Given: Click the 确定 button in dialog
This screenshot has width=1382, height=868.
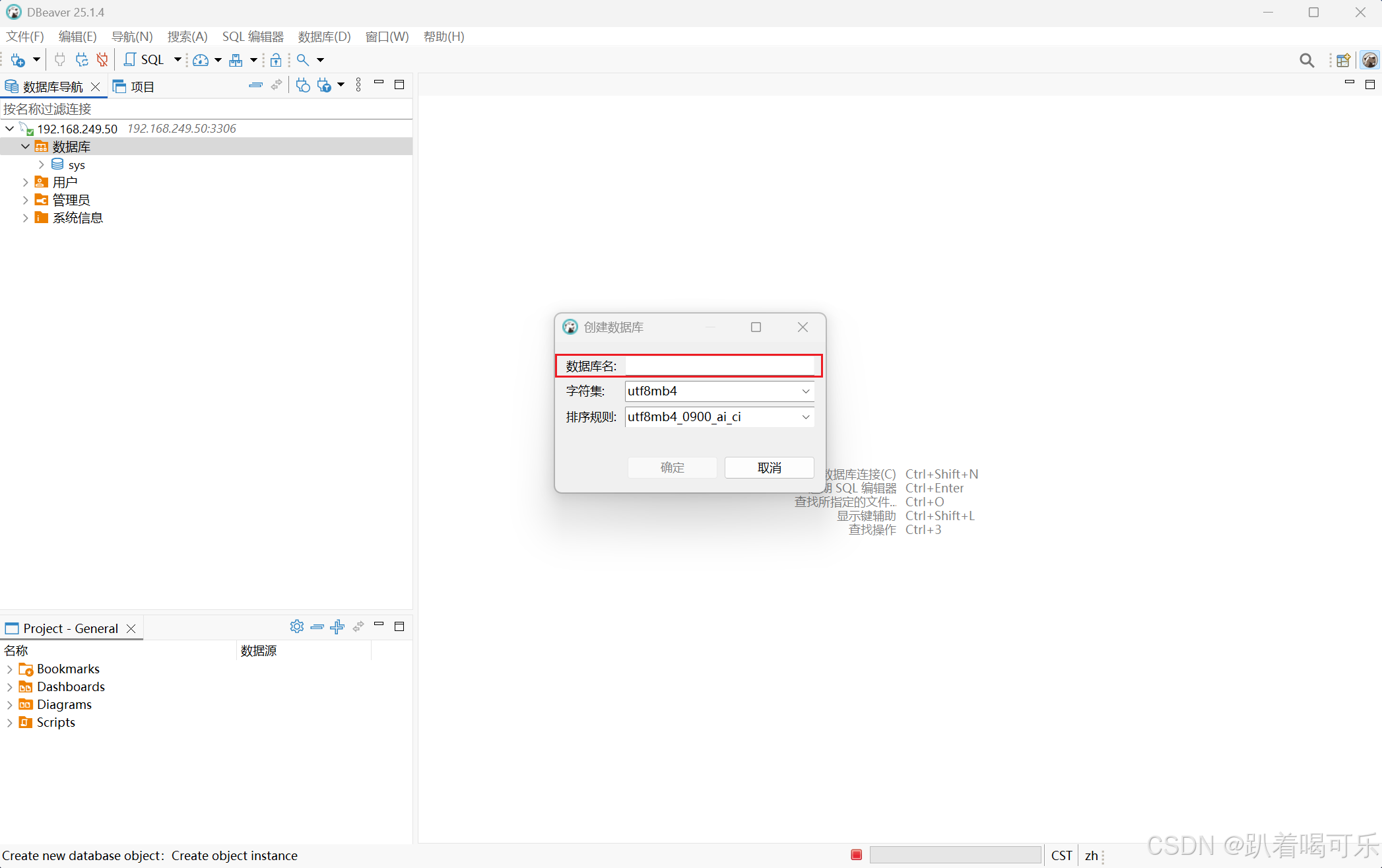Looking at the screenshot, I should (672, 468).
